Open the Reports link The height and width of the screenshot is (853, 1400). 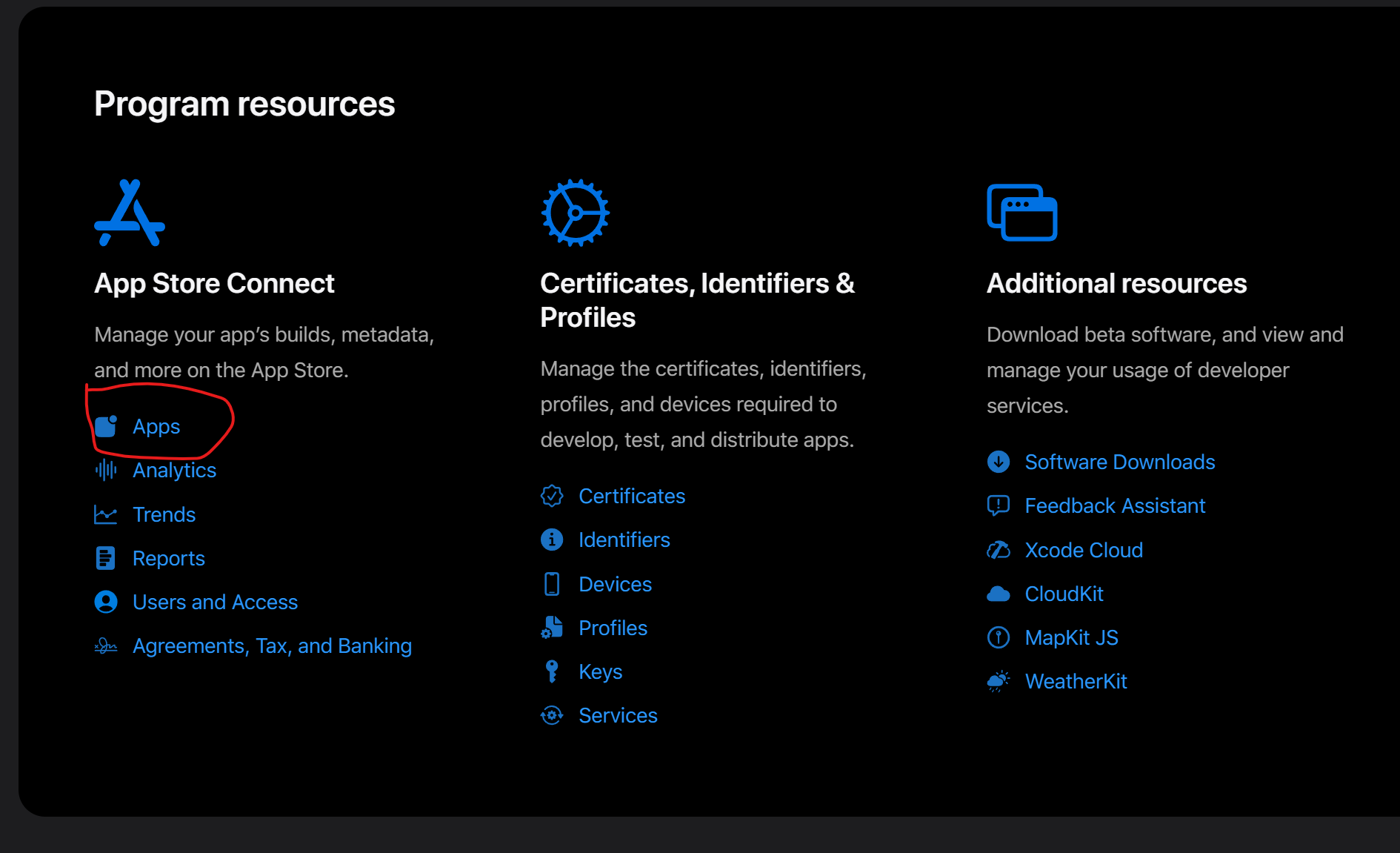point(169,558)
